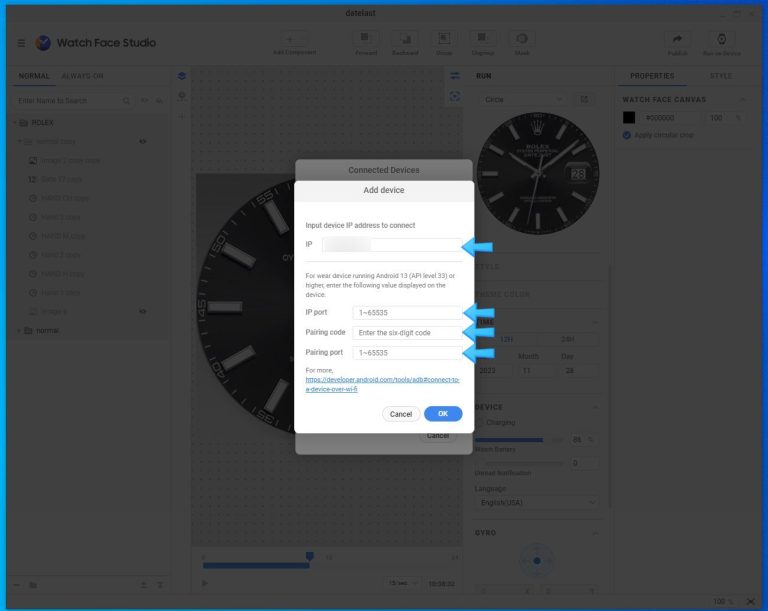
Task: Open the Circle shape dropdown in Run panel
Action: pos(522,100)
